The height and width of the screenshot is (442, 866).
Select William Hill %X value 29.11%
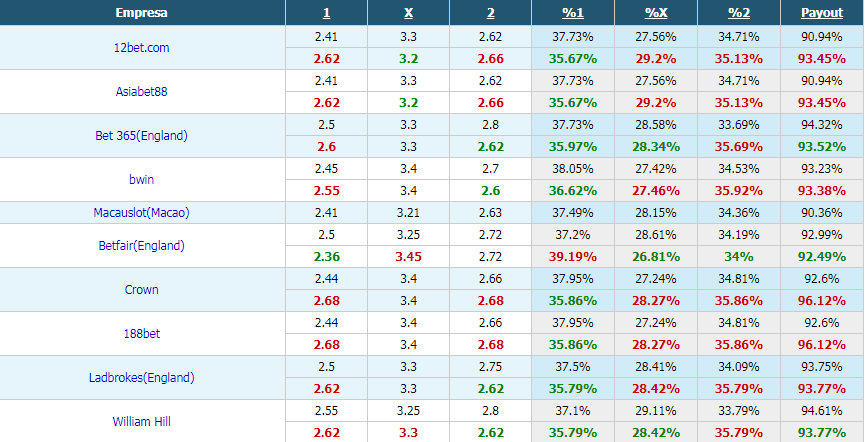tap(656, 411)
